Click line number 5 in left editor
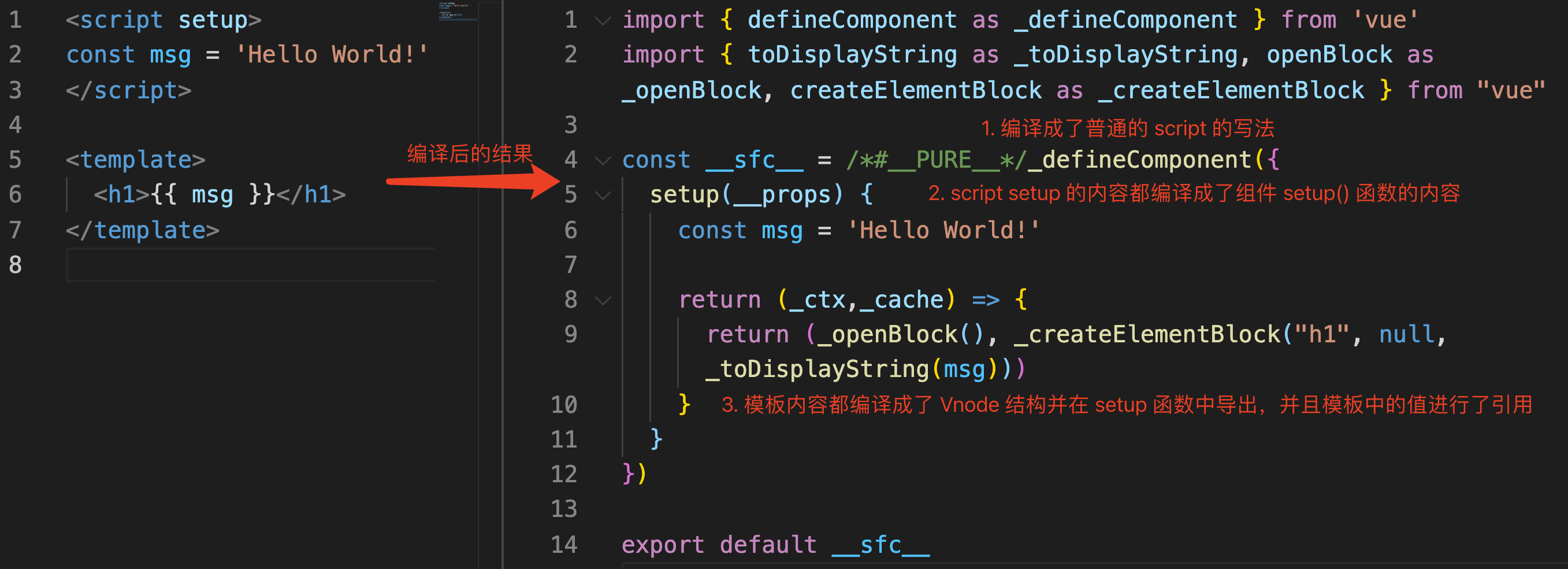 point(15,160)
